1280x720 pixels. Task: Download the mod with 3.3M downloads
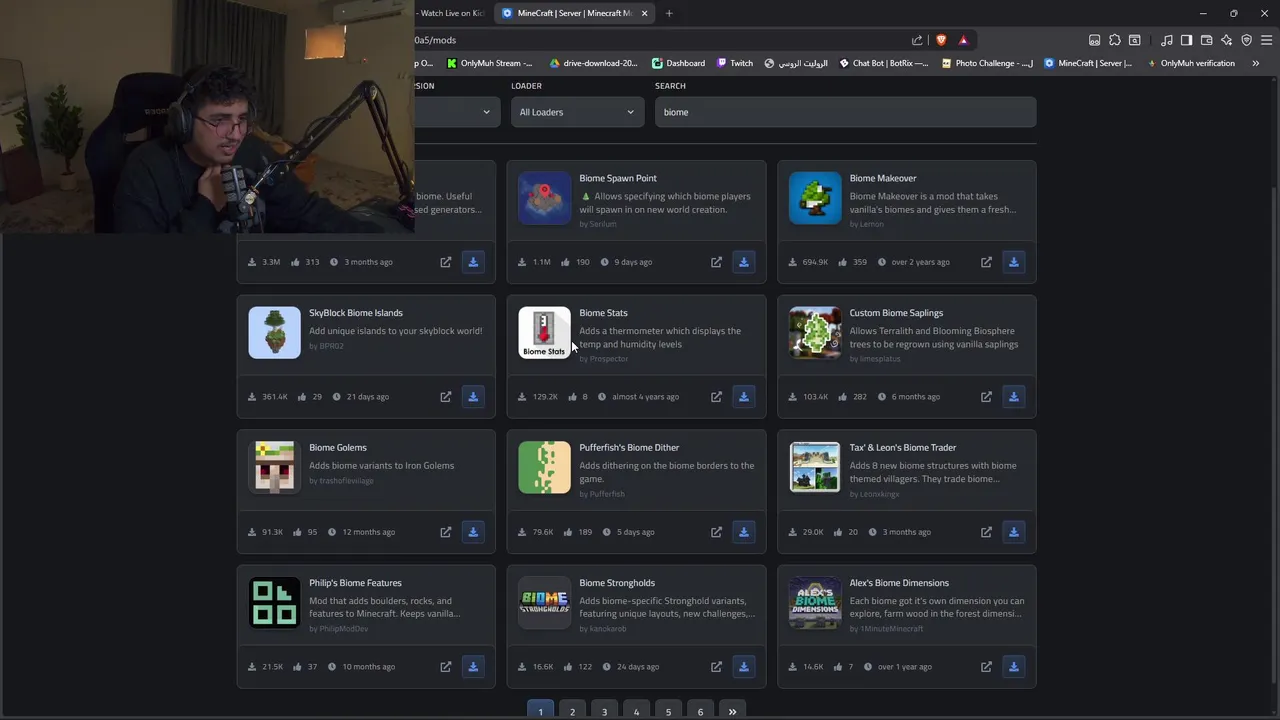click(x=473, y=262)
